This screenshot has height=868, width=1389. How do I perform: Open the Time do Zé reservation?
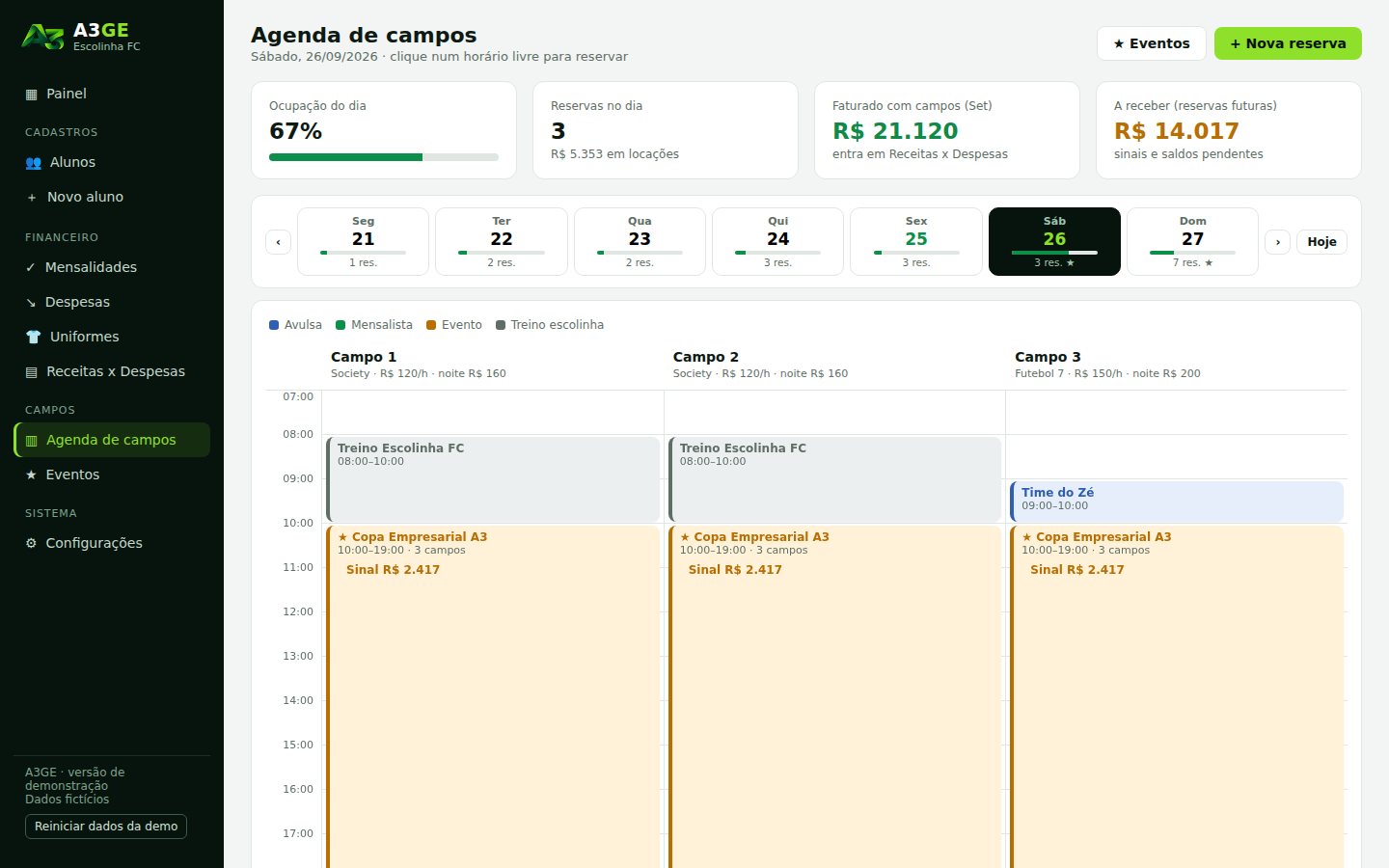click(x=1176, y=501)
